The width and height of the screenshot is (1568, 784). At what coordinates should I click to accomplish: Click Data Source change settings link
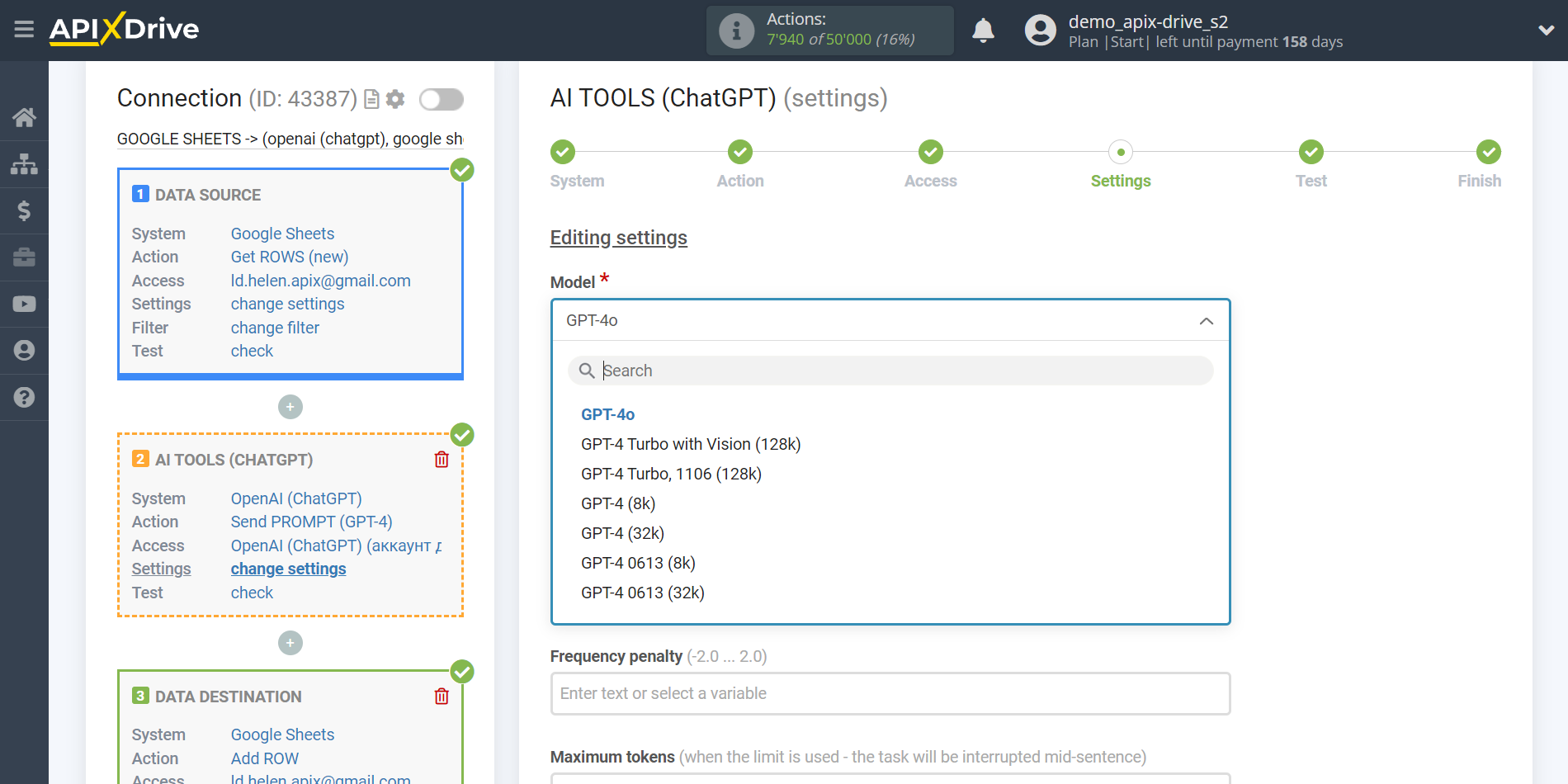click(287, 304)
